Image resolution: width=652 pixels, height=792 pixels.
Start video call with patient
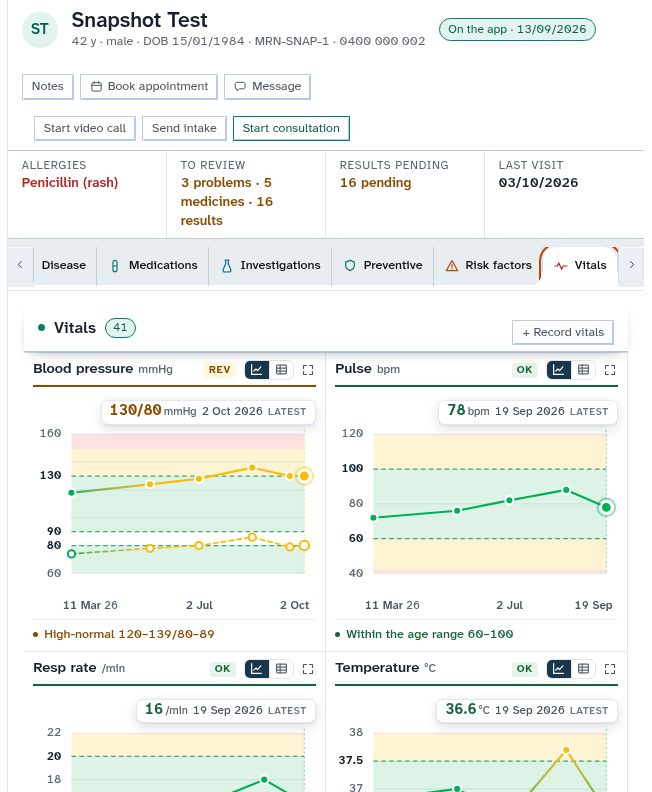point(85,128)
